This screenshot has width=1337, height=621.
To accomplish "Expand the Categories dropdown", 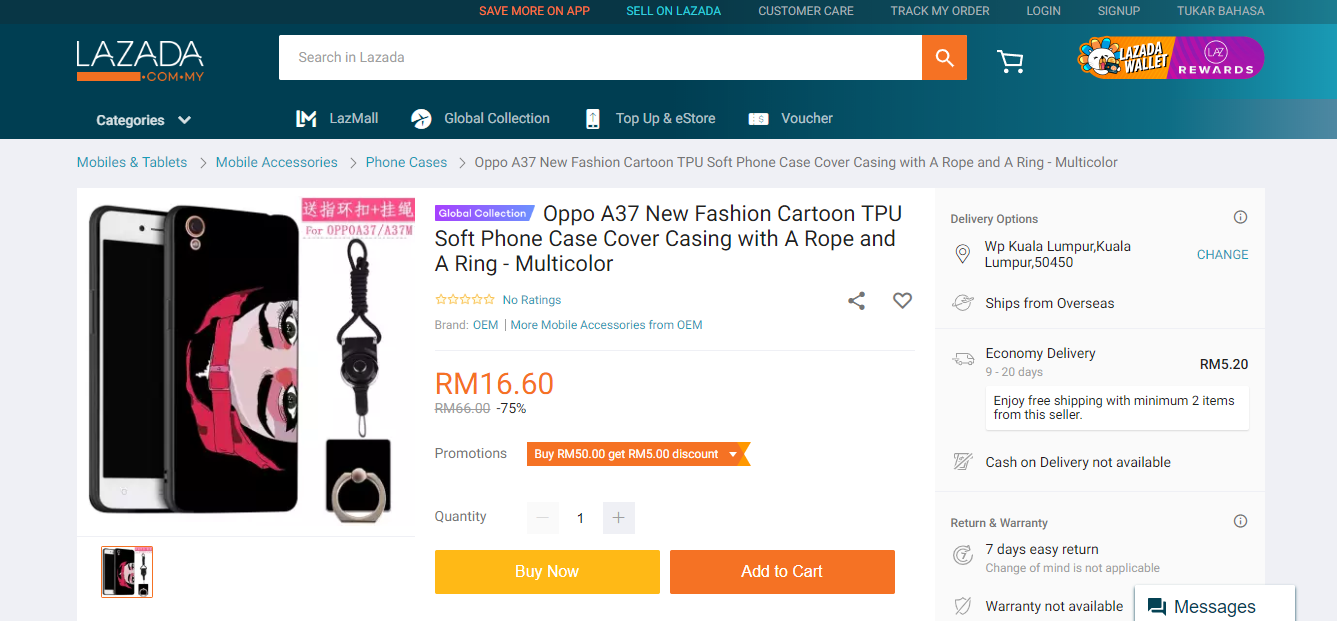I will [143, 120].
